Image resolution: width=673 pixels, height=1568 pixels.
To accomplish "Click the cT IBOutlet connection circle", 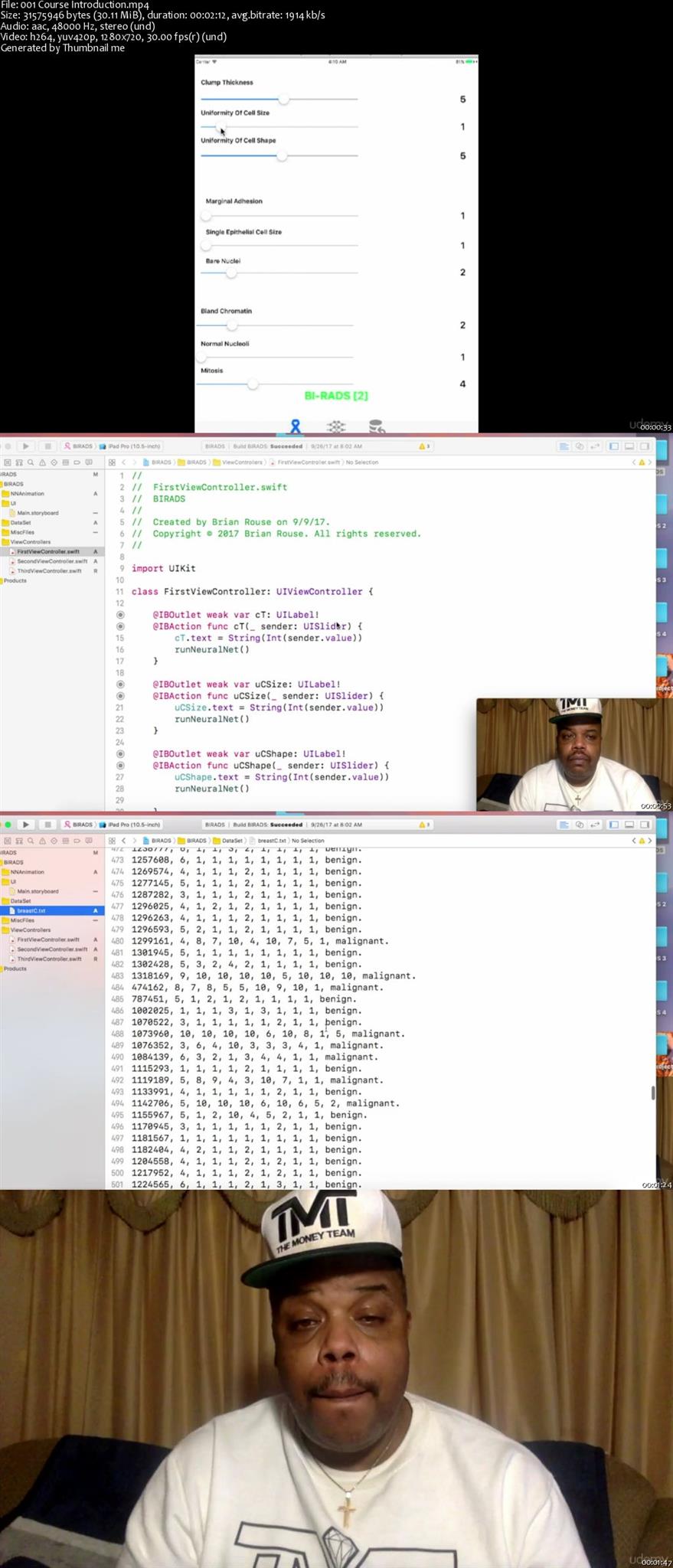I will click(120, 615).
